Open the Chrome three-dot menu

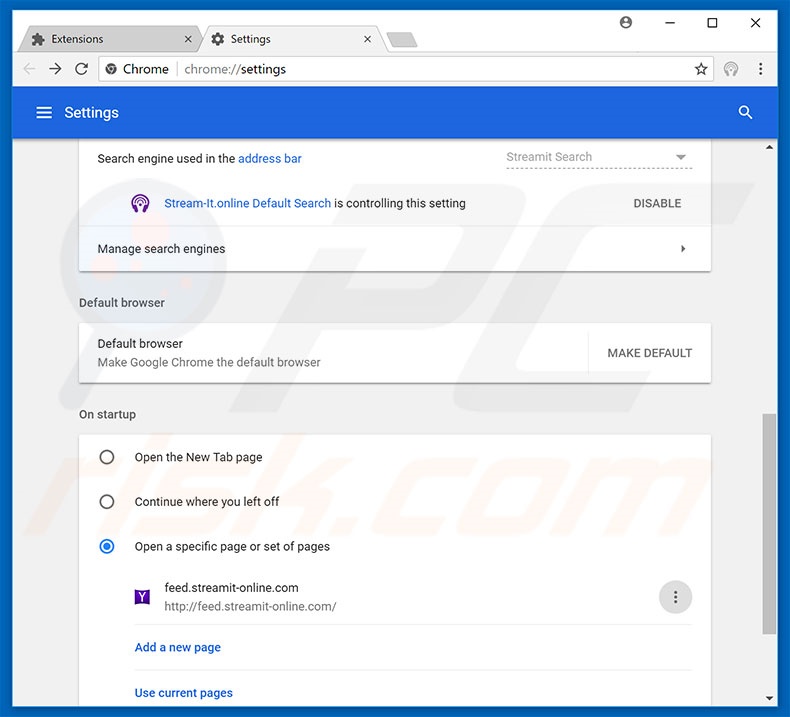click(x=760, y=69)
